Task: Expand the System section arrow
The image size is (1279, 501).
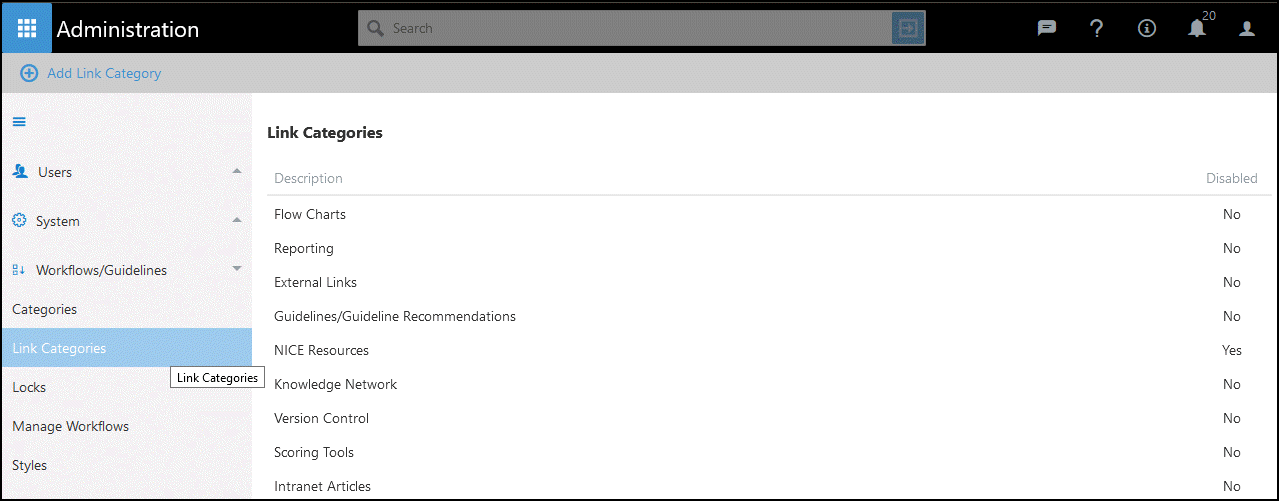Action: tap(237, 220)
